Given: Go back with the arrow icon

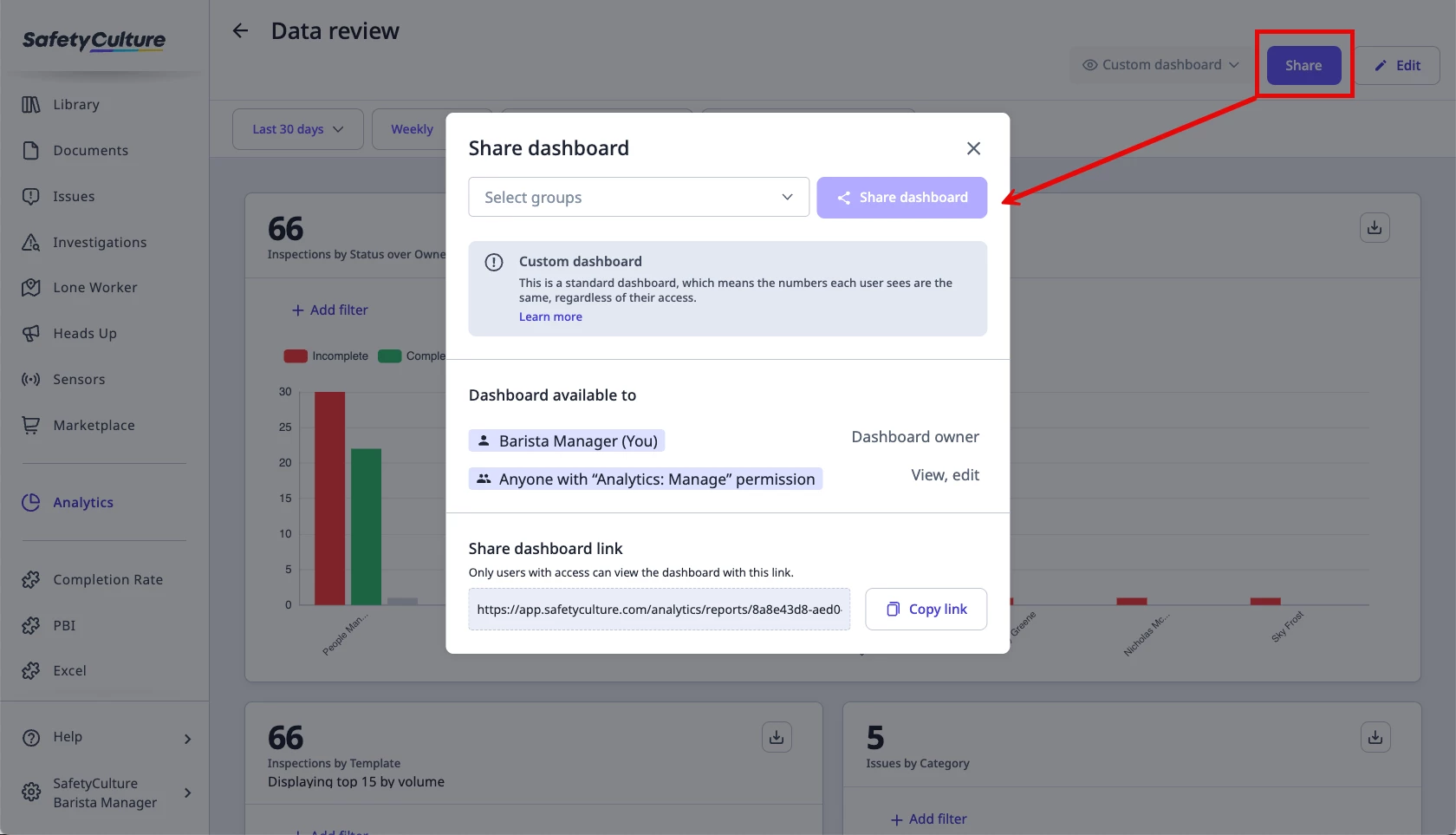Looking at the screenshot, I should (x=240, y=31).
